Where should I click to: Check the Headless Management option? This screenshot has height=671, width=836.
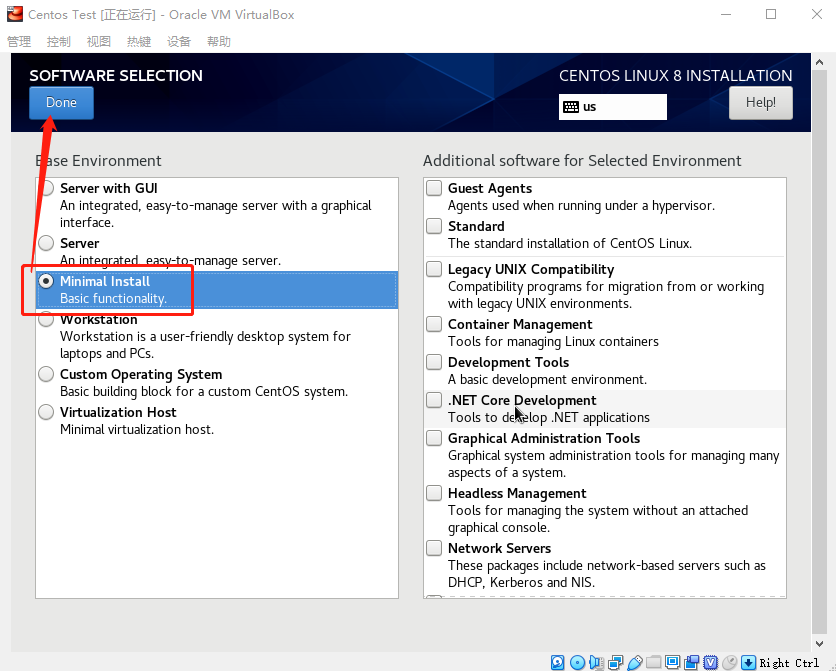pos(434,493)
